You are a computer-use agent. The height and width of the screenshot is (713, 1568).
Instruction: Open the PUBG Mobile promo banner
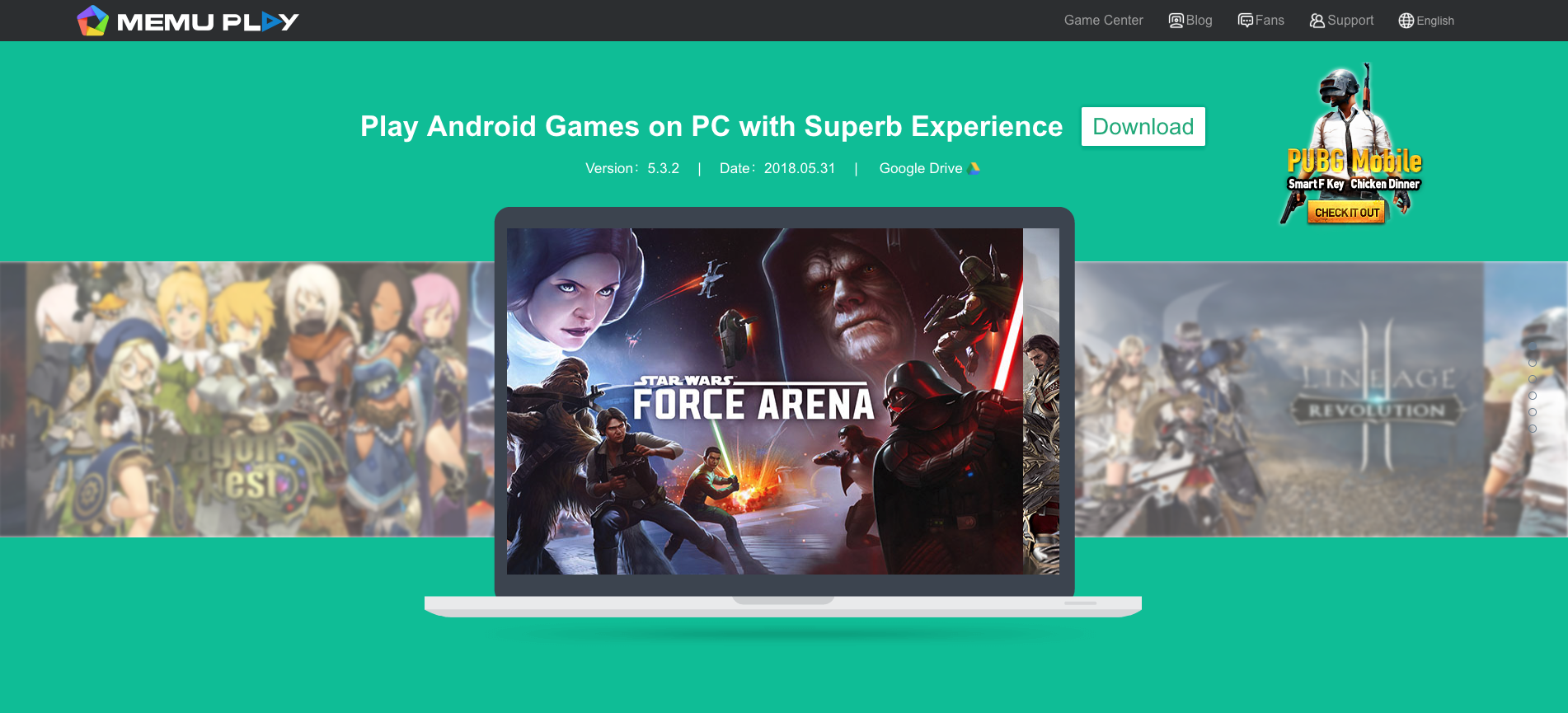pyautogui.click(x=1352, y=143)
